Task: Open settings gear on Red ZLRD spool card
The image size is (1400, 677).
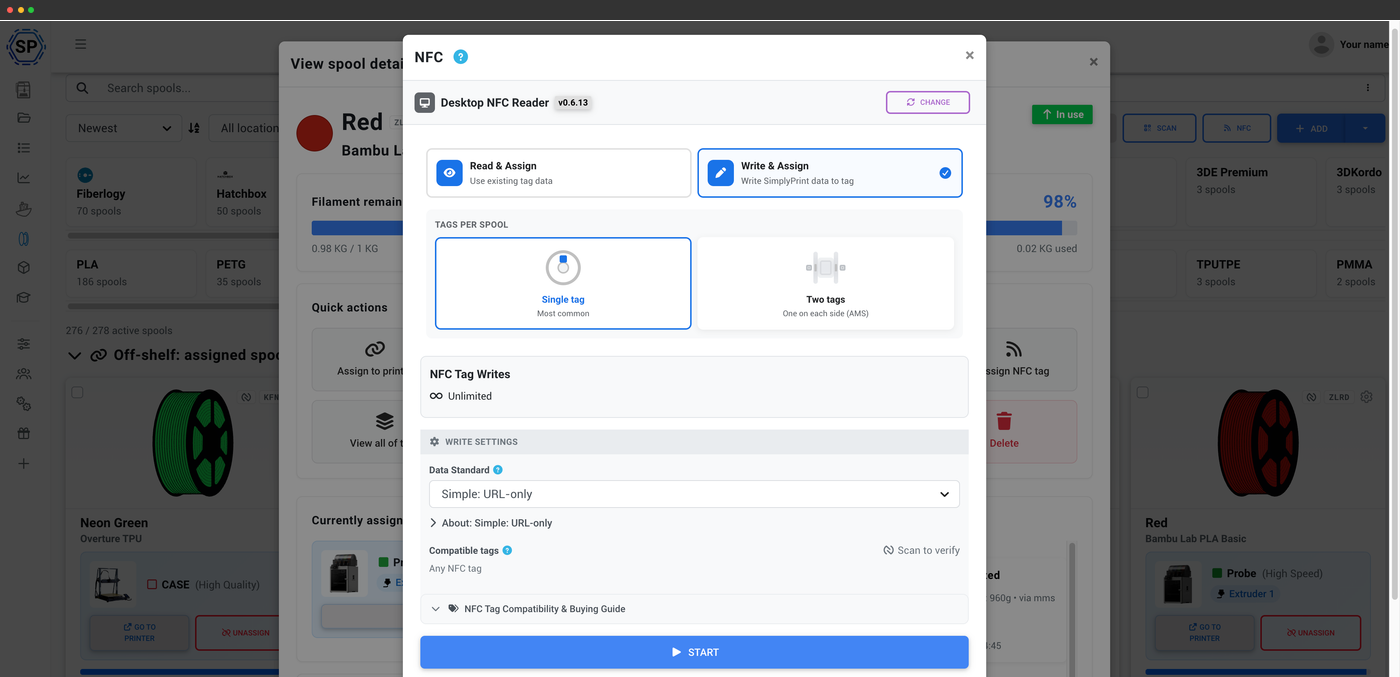Action: 1366,397
